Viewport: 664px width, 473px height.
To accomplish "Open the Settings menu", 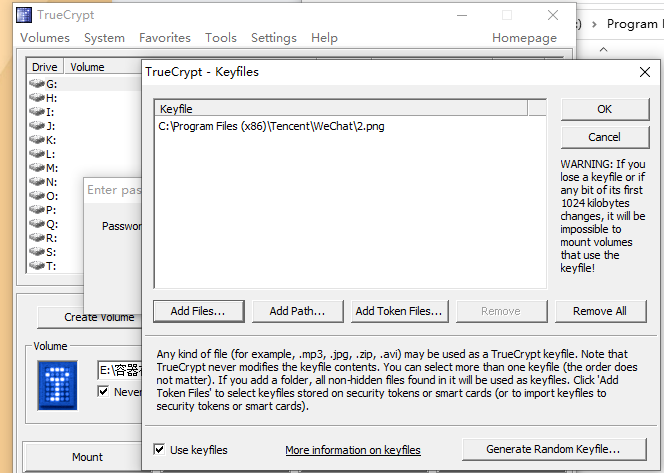I will tap(273, 38).
